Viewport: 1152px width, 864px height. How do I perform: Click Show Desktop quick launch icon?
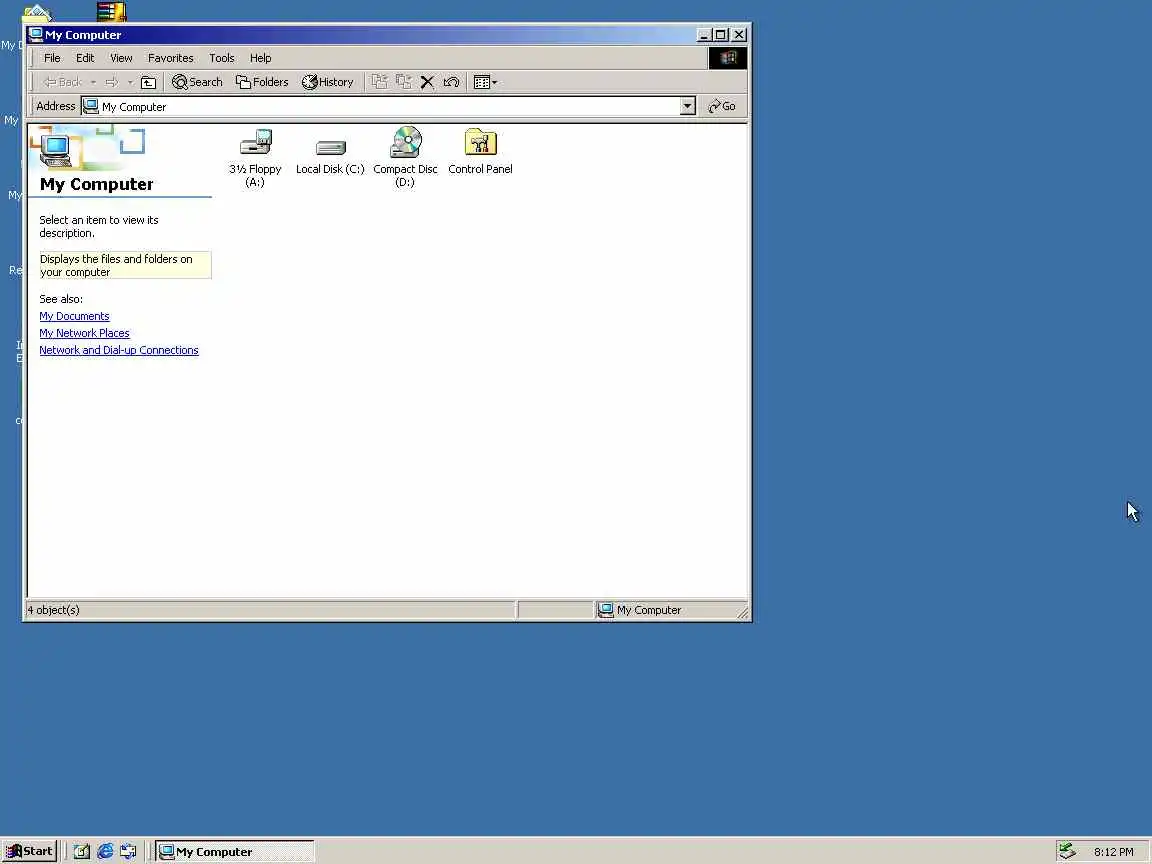82,852
